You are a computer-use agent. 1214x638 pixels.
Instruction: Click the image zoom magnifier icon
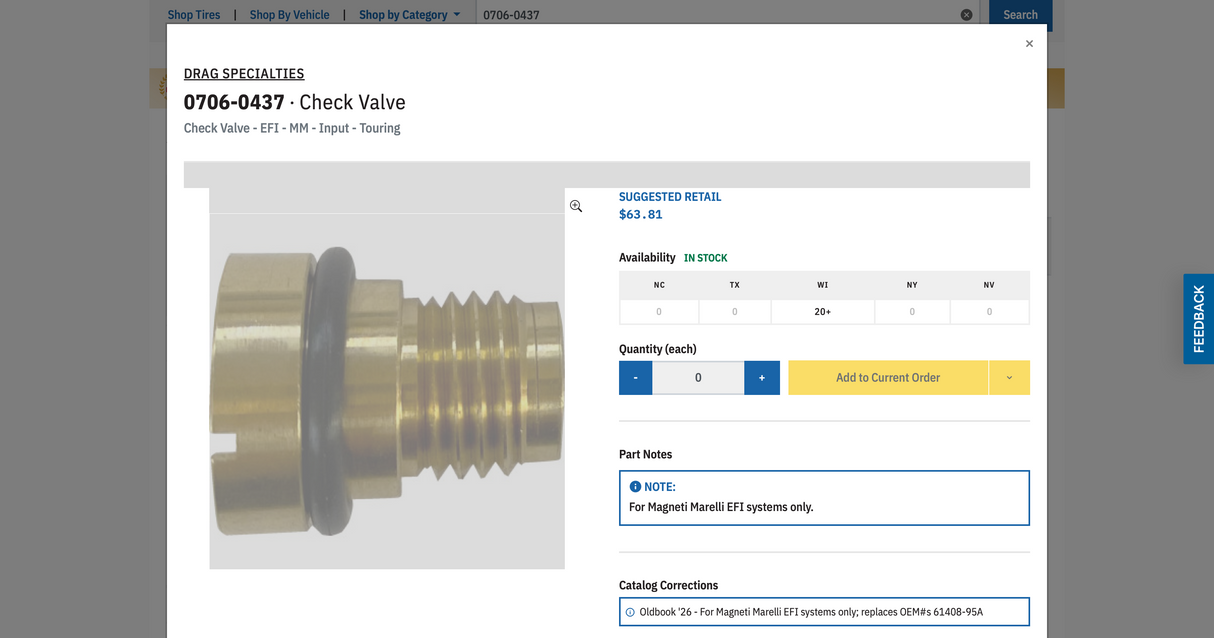[x=576, y=206]
